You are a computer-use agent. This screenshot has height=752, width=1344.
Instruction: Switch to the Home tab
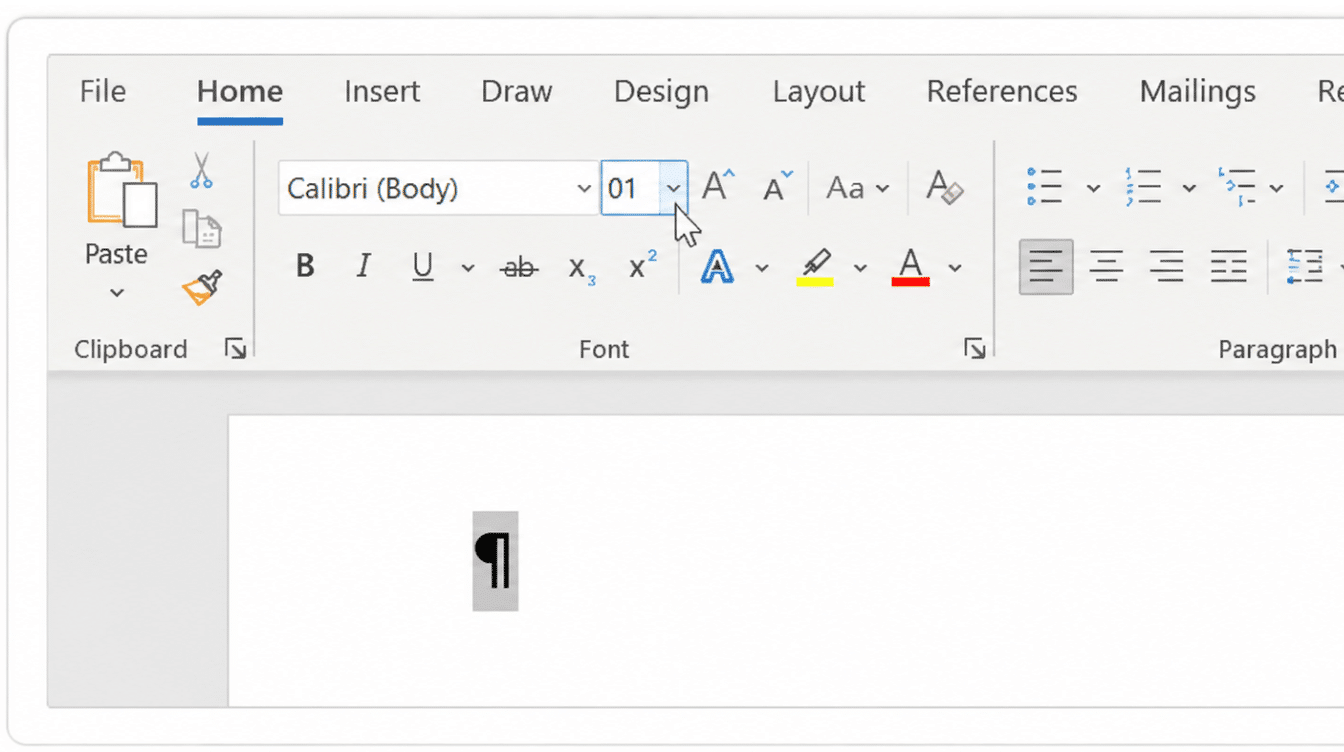240,92
